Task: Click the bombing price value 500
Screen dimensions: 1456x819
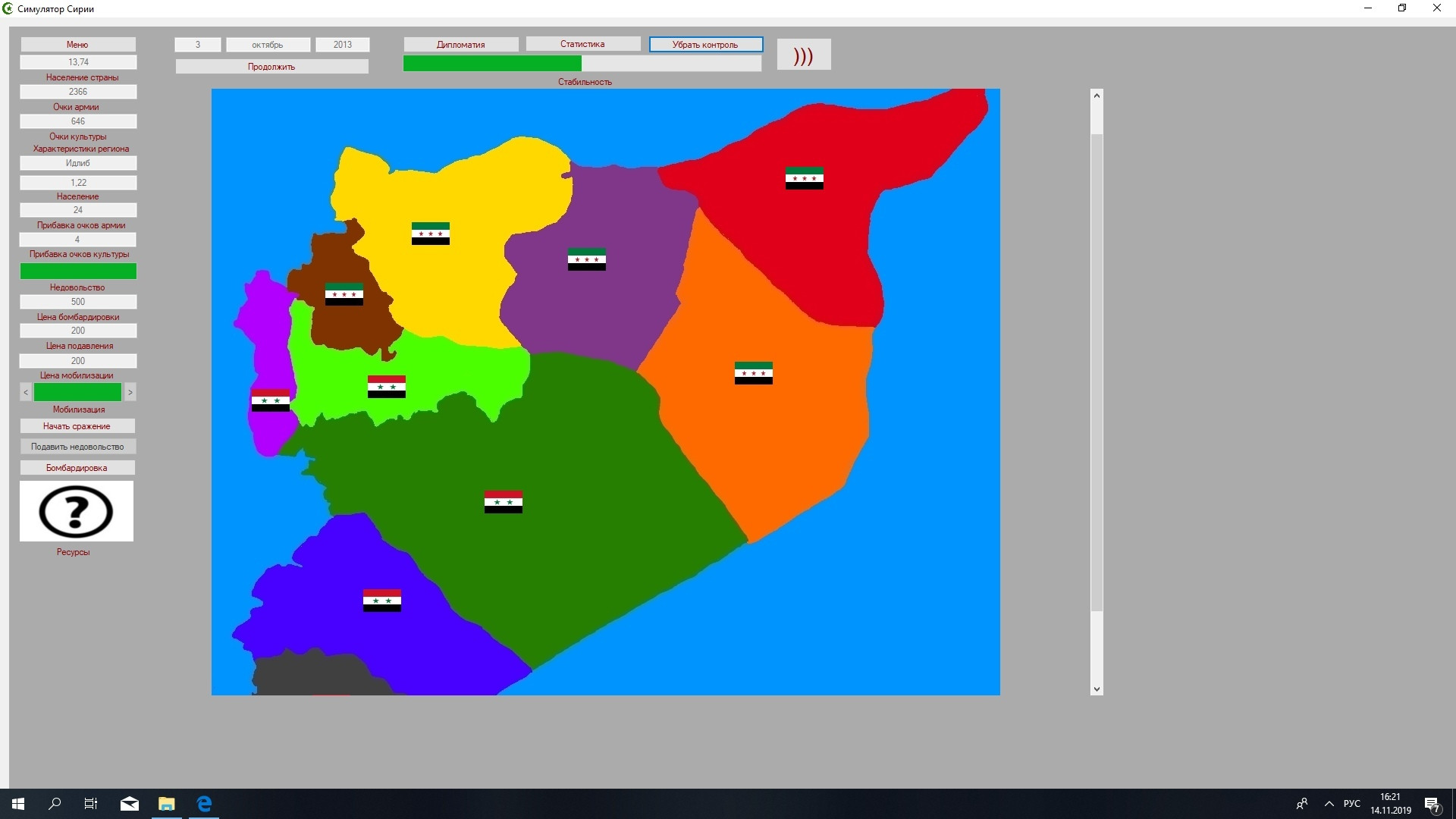Action: pyautogui.click(x=78, y=302)
